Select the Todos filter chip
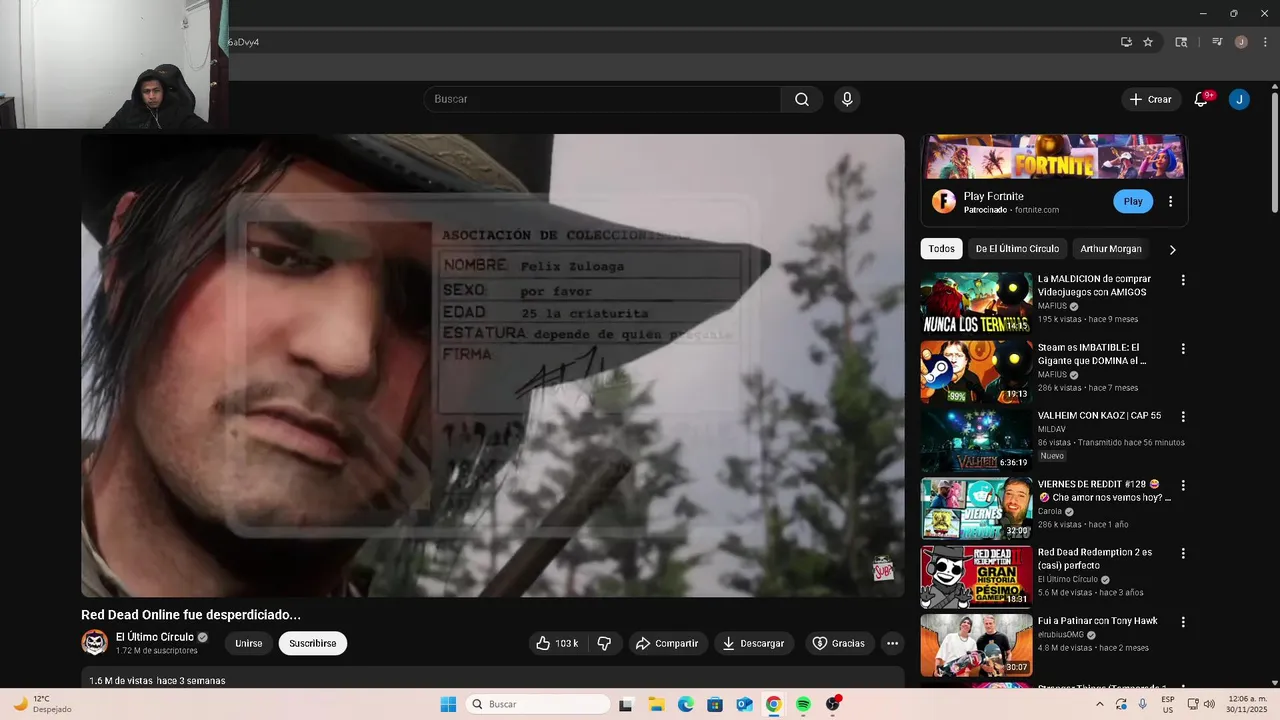Screen dimensions: 1280x720 point(942,249)
